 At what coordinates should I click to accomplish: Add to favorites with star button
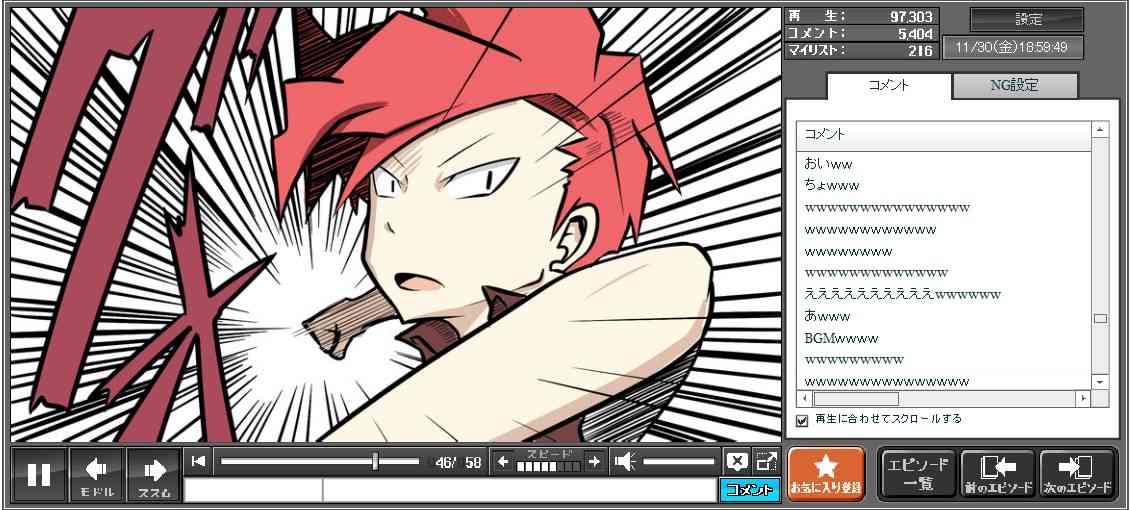(x=825, y=474)
